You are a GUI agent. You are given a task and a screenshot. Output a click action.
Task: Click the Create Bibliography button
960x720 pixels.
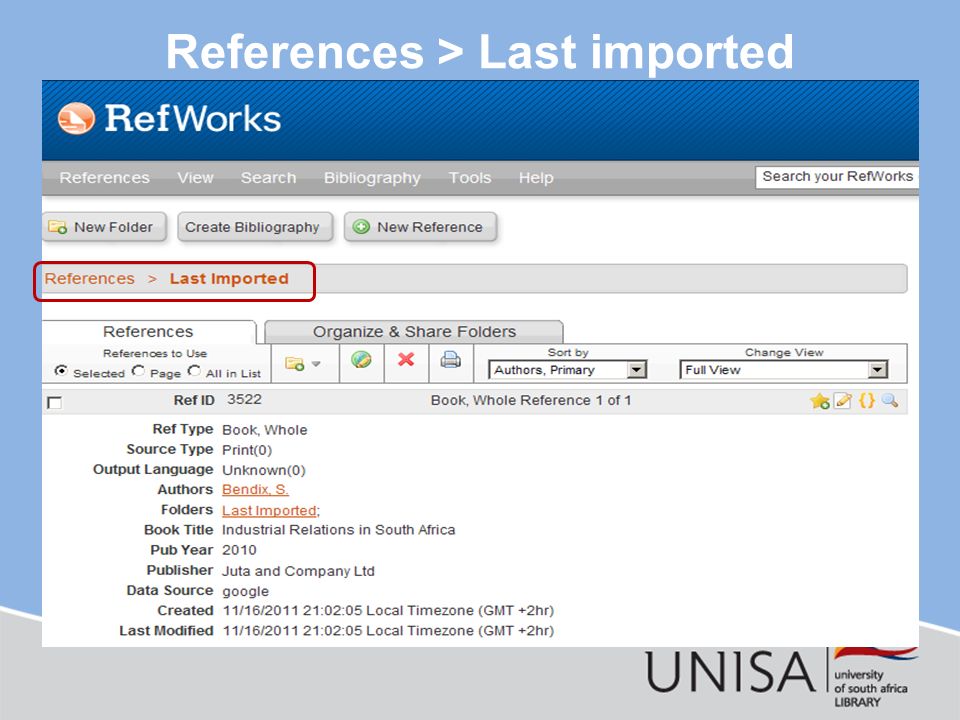pos(255,227)
